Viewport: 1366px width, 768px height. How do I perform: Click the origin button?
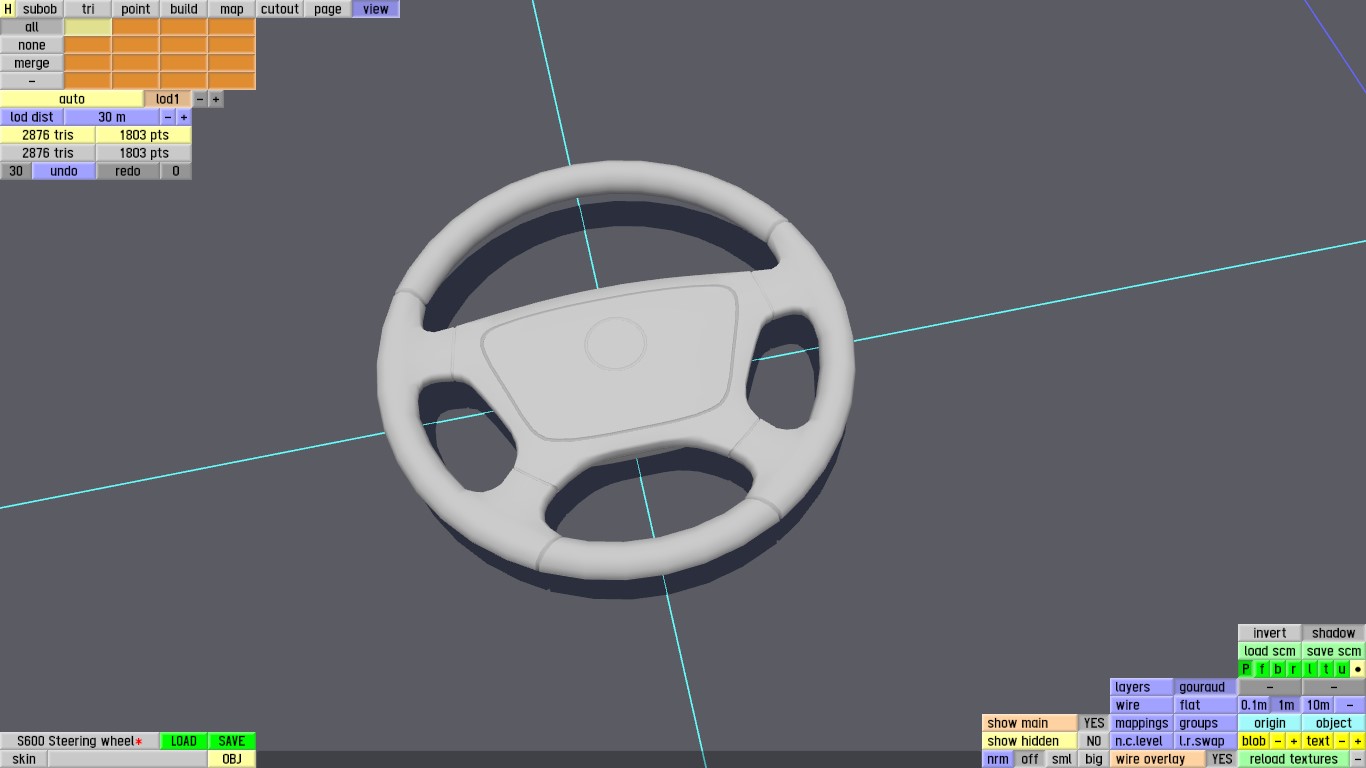coord(1270,723)
